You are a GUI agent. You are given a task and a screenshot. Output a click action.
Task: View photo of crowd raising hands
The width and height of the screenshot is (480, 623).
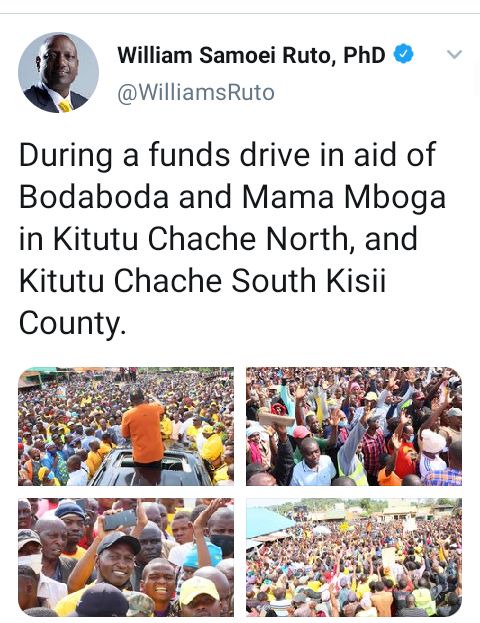point(354,426)
